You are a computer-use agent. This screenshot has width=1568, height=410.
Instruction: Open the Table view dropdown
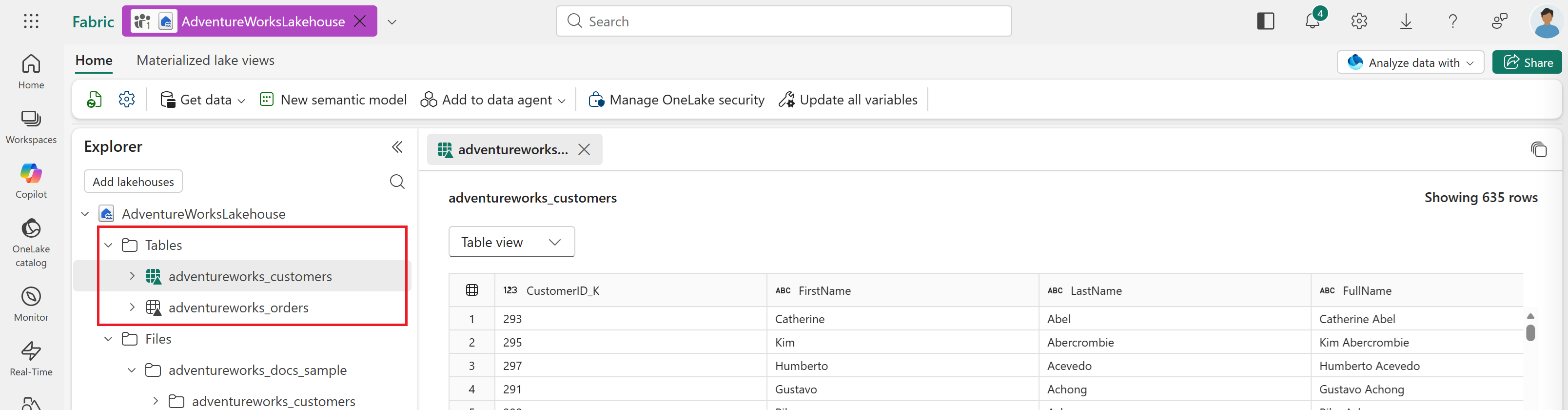pyautogui.click(x=511, y=242)
